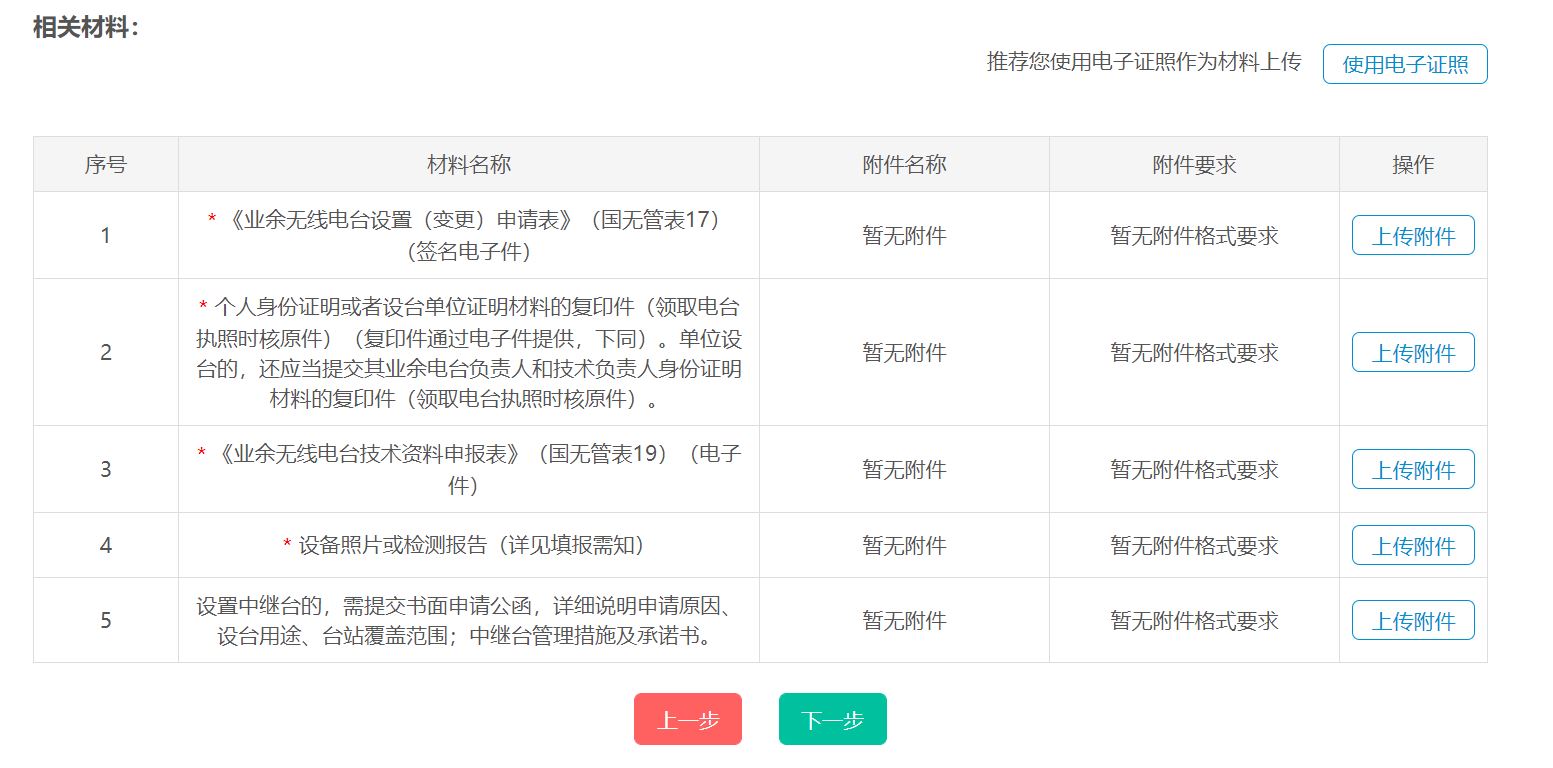Go back with the 上一步 button

(687, 719)
